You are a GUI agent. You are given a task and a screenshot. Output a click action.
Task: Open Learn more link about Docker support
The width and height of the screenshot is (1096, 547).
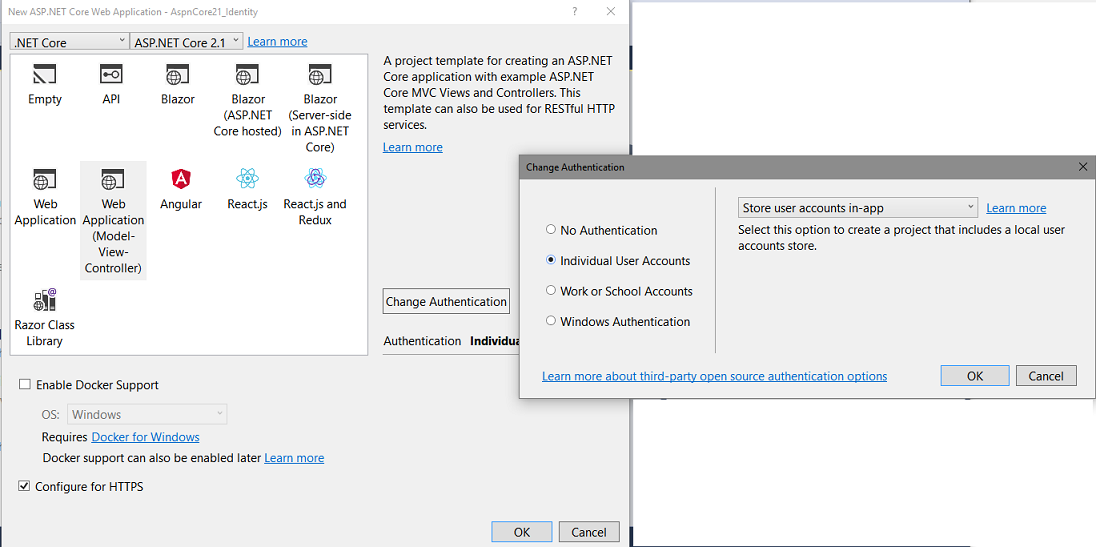[294, 458]
